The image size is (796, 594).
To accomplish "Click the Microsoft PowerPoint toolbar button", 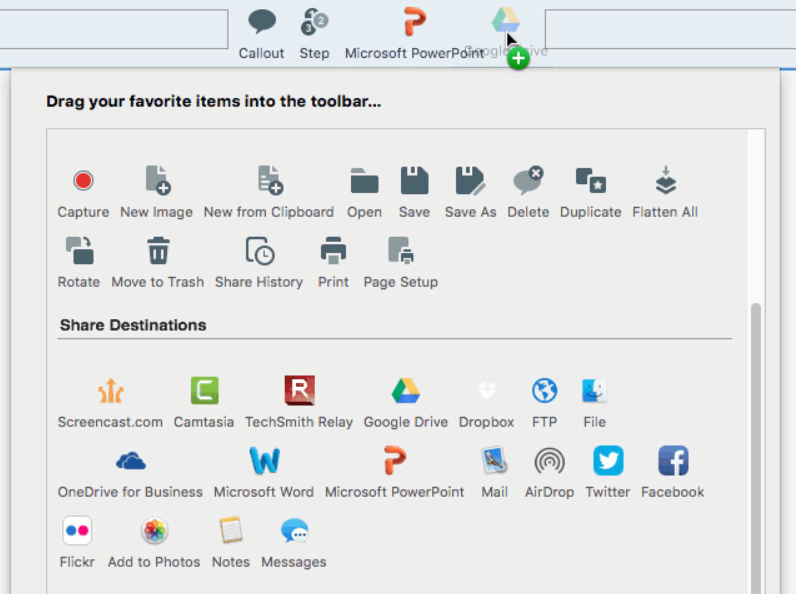I will pyautogui.click(x=414, y=34).
